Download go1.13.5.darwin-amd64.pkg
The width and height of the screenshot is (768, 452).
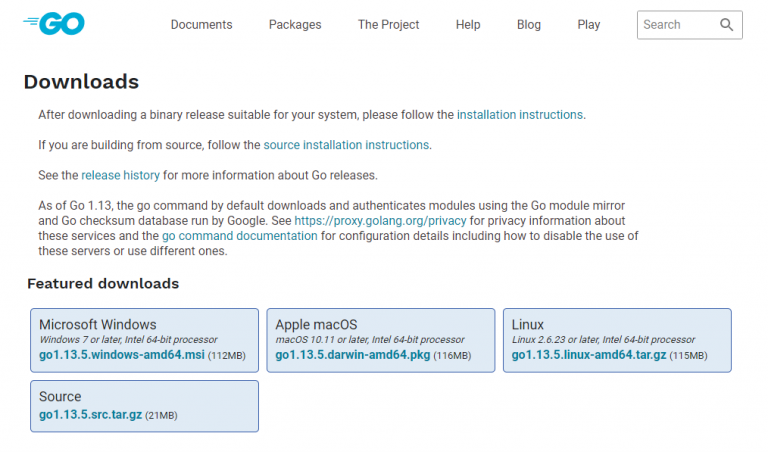click(353, 355)
